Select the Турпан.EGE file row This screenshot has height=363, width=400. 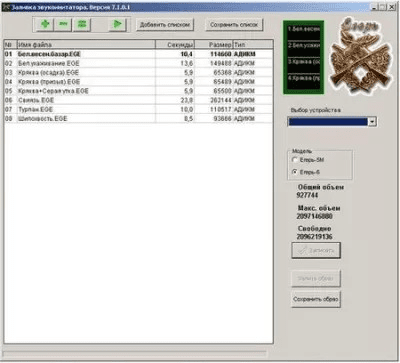(x=138, y=109)
